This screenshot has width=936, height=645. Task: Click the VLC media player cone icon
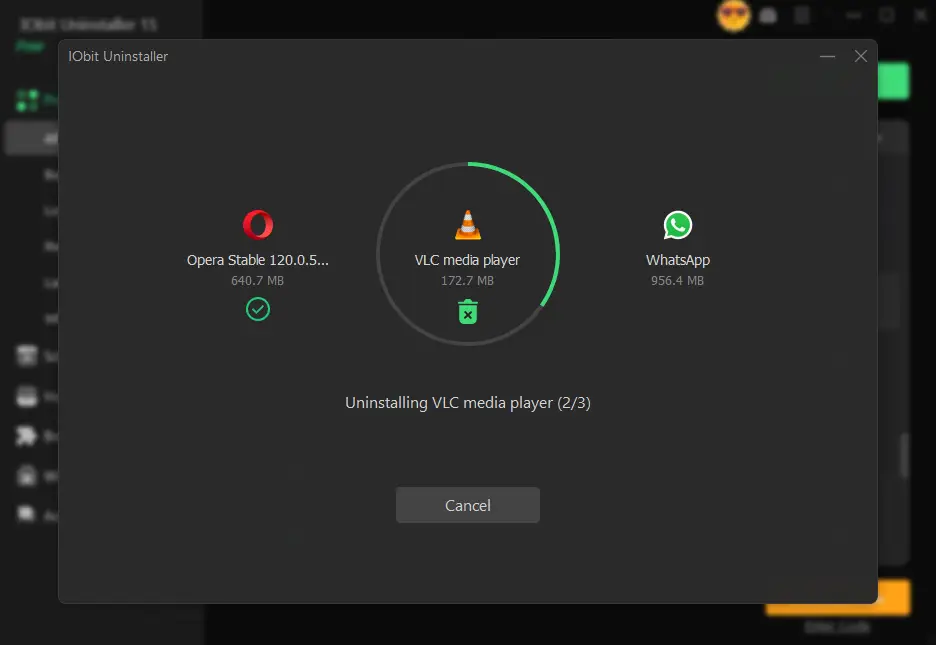pos(467,225)
